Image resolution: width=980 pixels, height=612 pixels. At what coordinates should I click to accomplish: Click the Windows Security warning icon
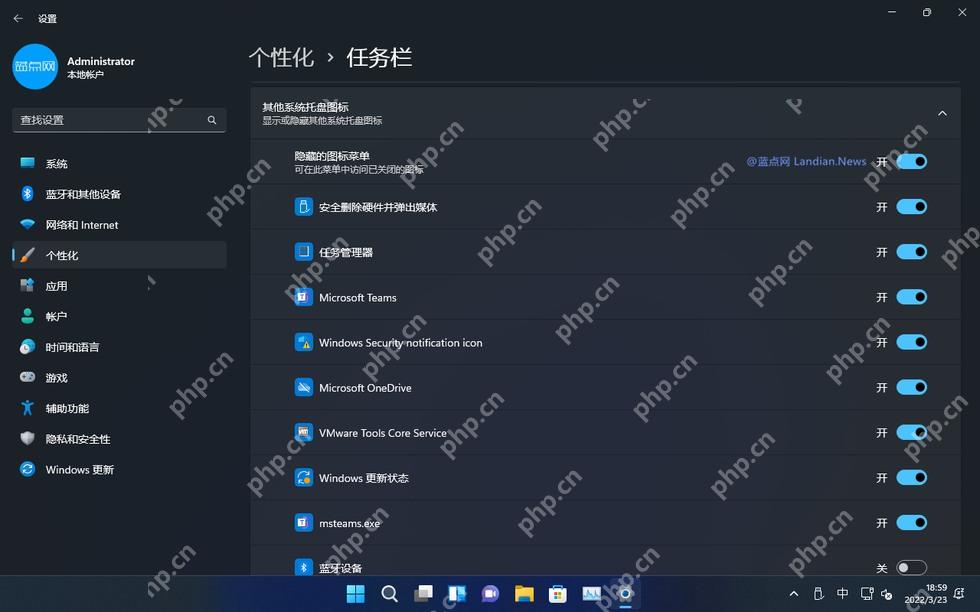[x=303, y=342]
